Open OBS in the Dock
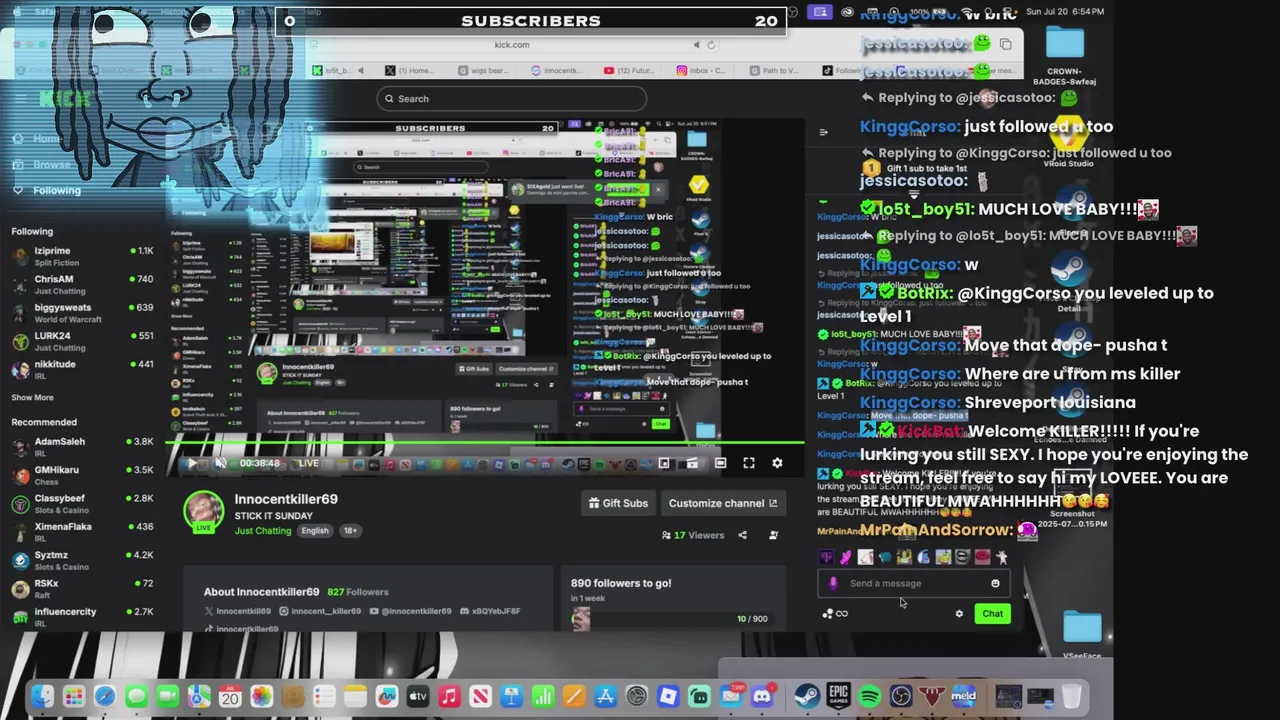 tap(901, 696)
